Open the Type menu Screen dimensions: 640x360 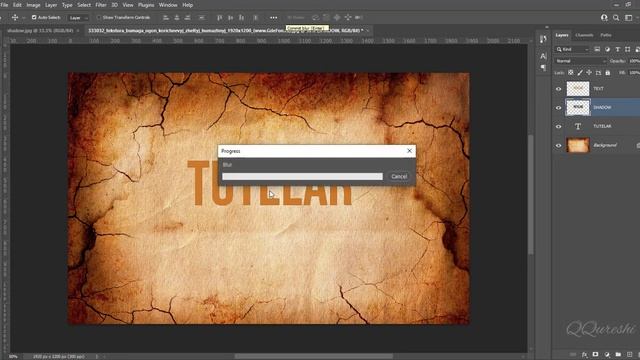[67, 5]
